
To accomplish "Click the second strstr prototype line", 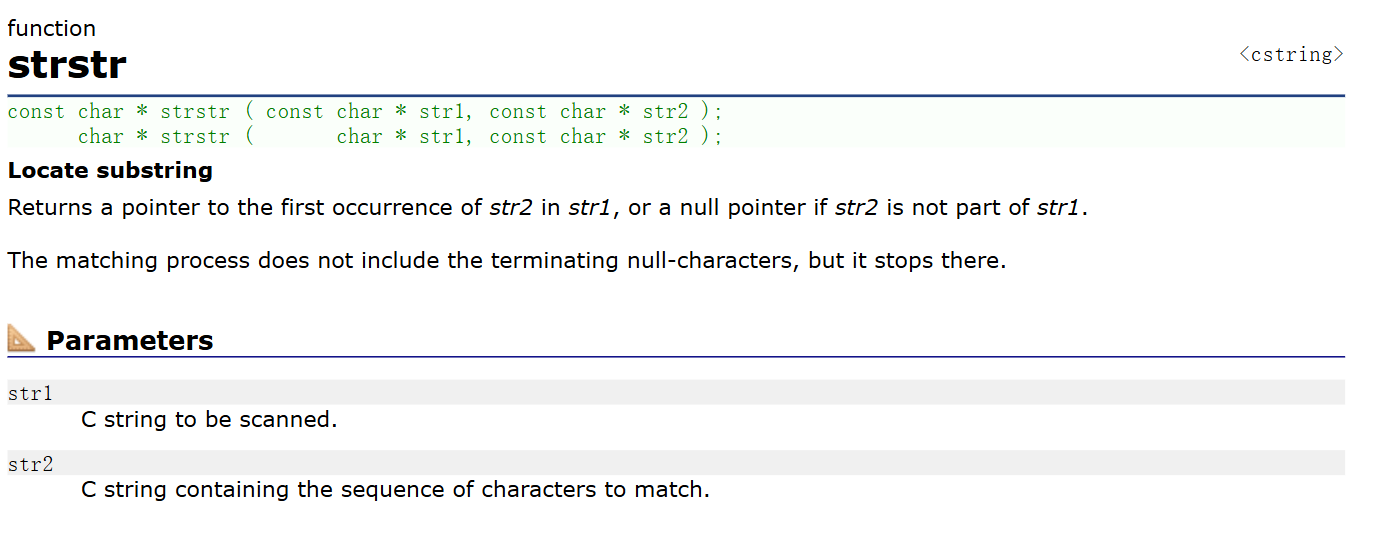I will click(x=400, y=136).
